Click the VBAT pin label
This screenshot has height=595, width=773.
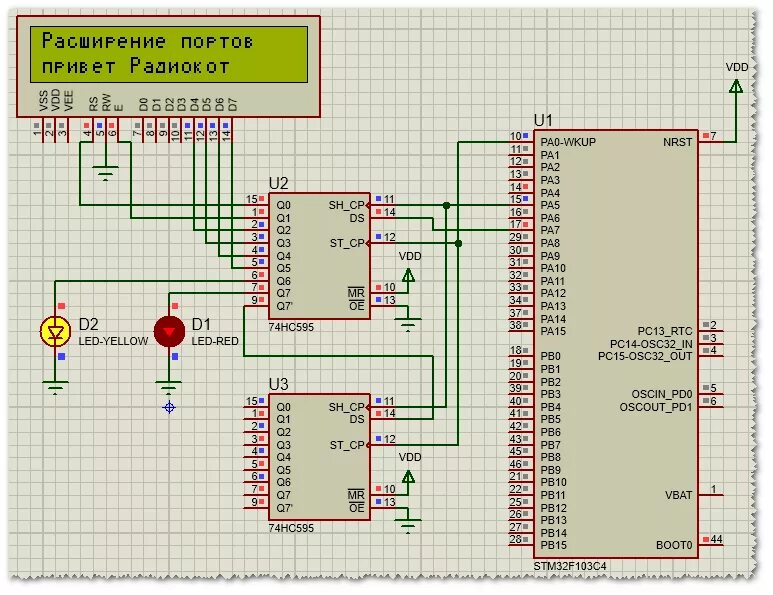(678, 495)
